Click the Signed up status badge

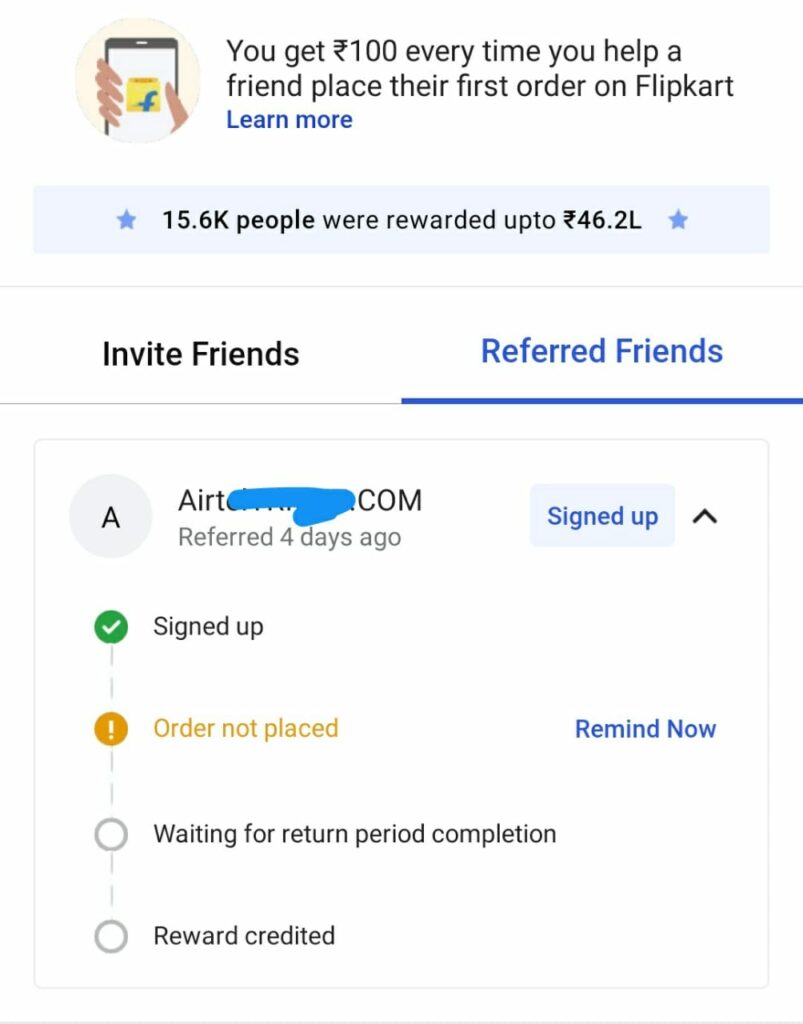coord(602,516)
